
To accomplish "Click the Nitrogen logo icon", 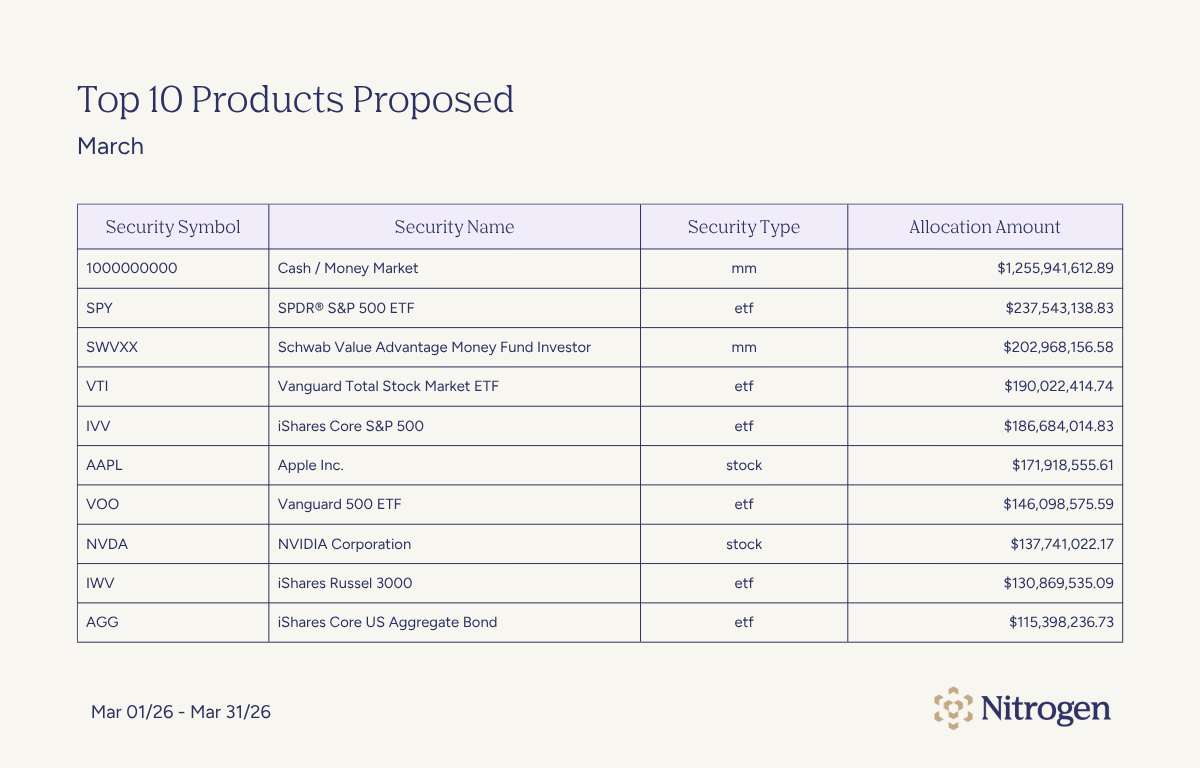I will (x=953, y=709).
